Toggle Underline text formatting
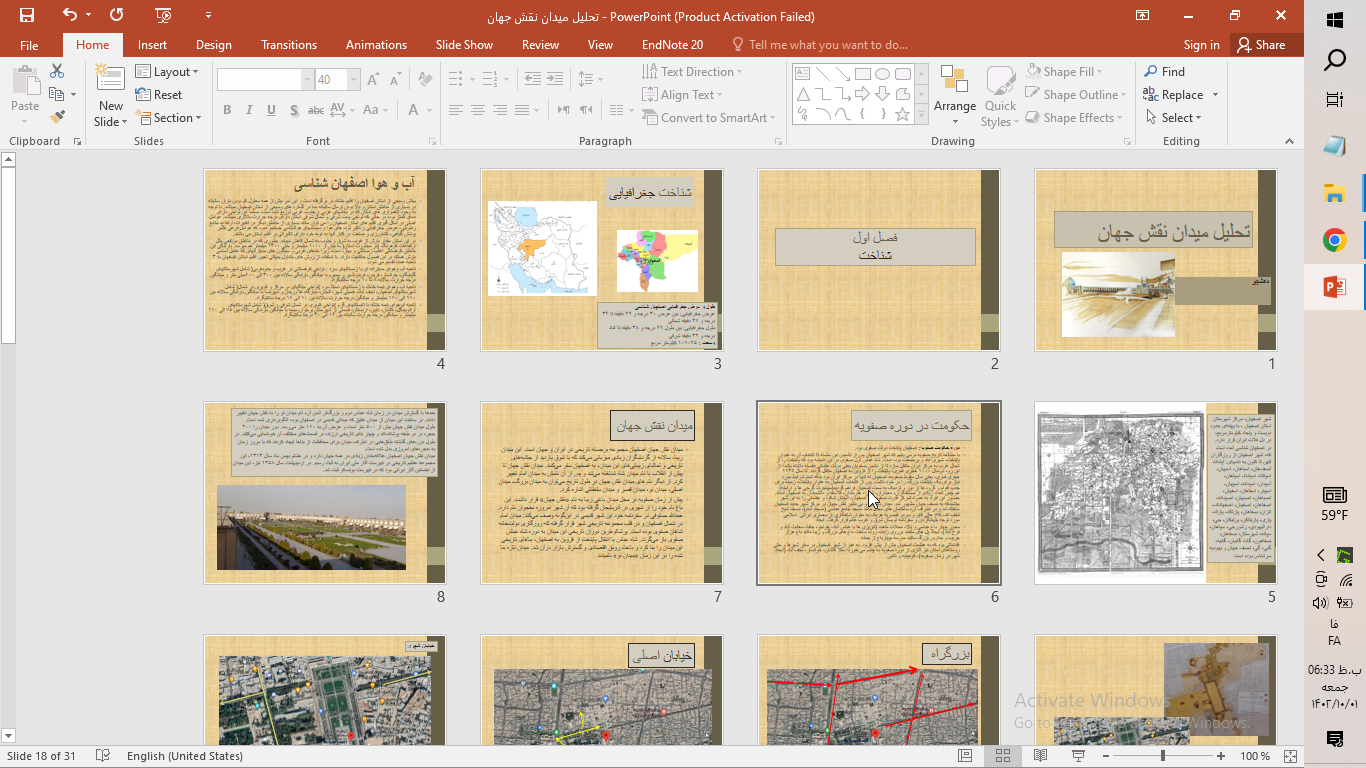This screenshot has height=768, width=1366. tap(271, 110)
